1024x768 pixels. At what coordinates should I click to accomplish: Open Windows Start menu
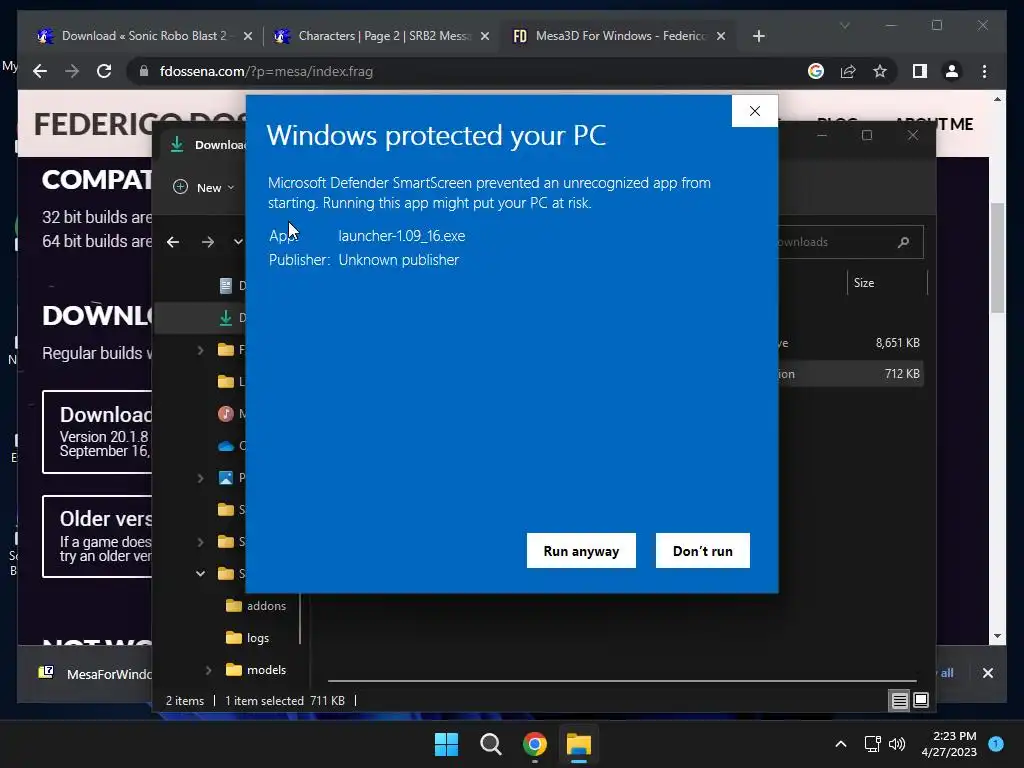pos(447,744)
